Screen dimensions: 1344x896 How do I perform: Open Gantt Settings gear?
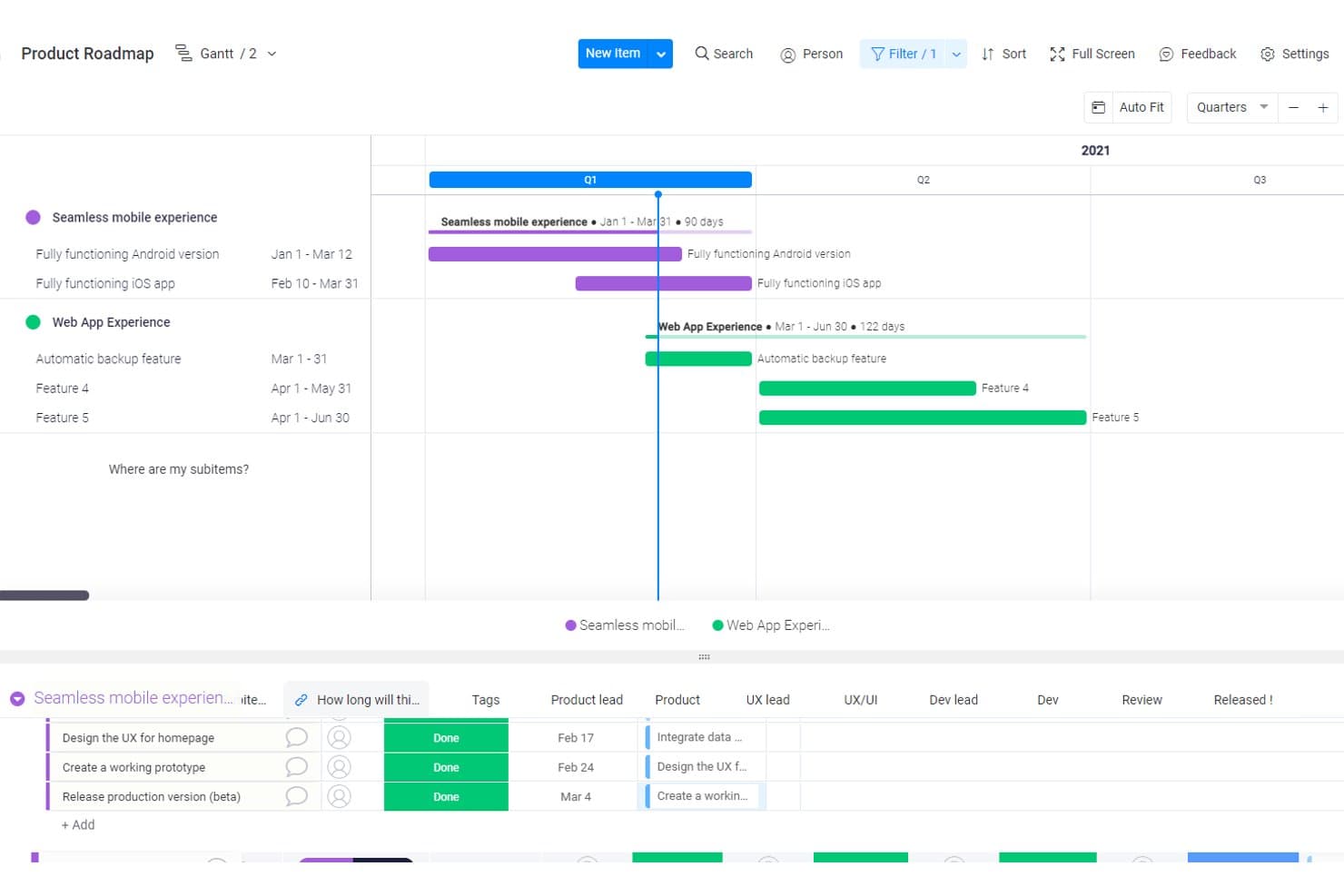pos(1268,54)
